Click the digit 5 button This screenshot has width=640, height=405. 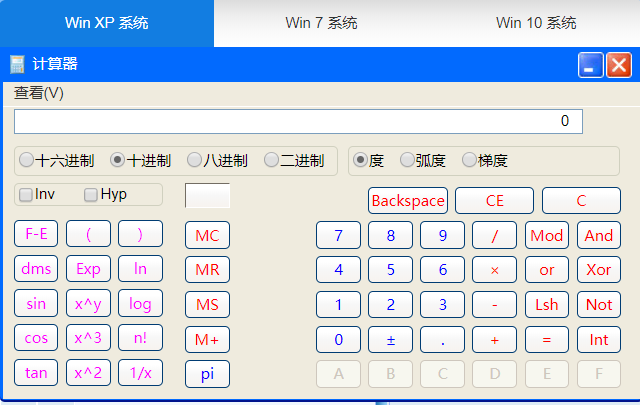[390, 269]
